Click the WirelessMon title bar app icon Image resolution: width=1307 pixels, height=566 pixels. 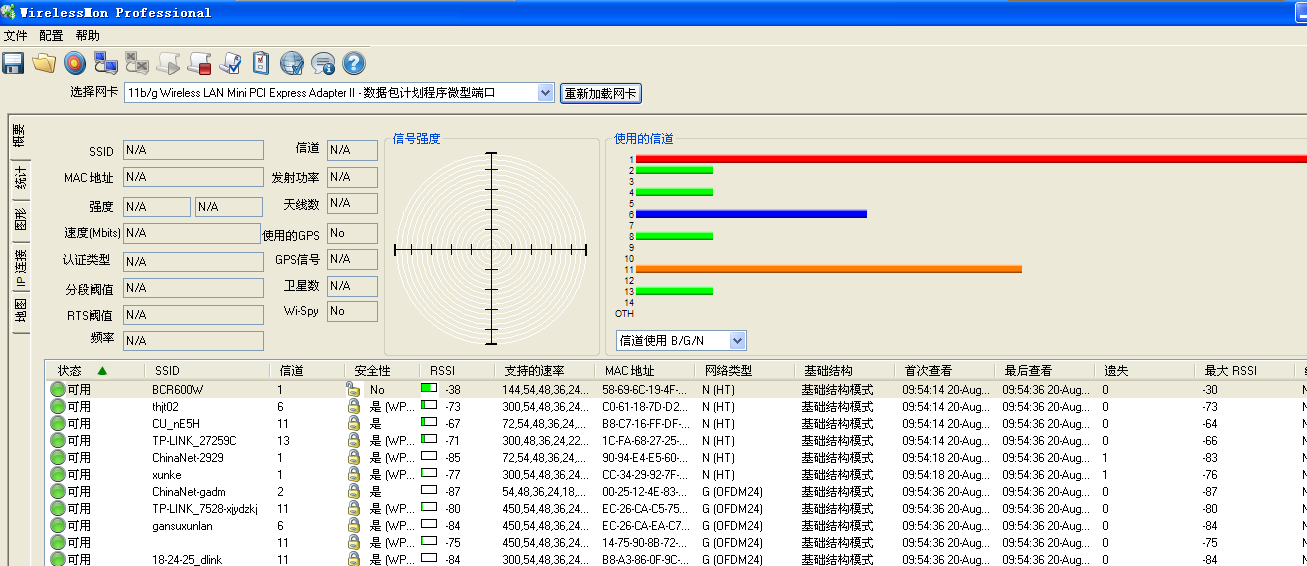click(8, 12)
